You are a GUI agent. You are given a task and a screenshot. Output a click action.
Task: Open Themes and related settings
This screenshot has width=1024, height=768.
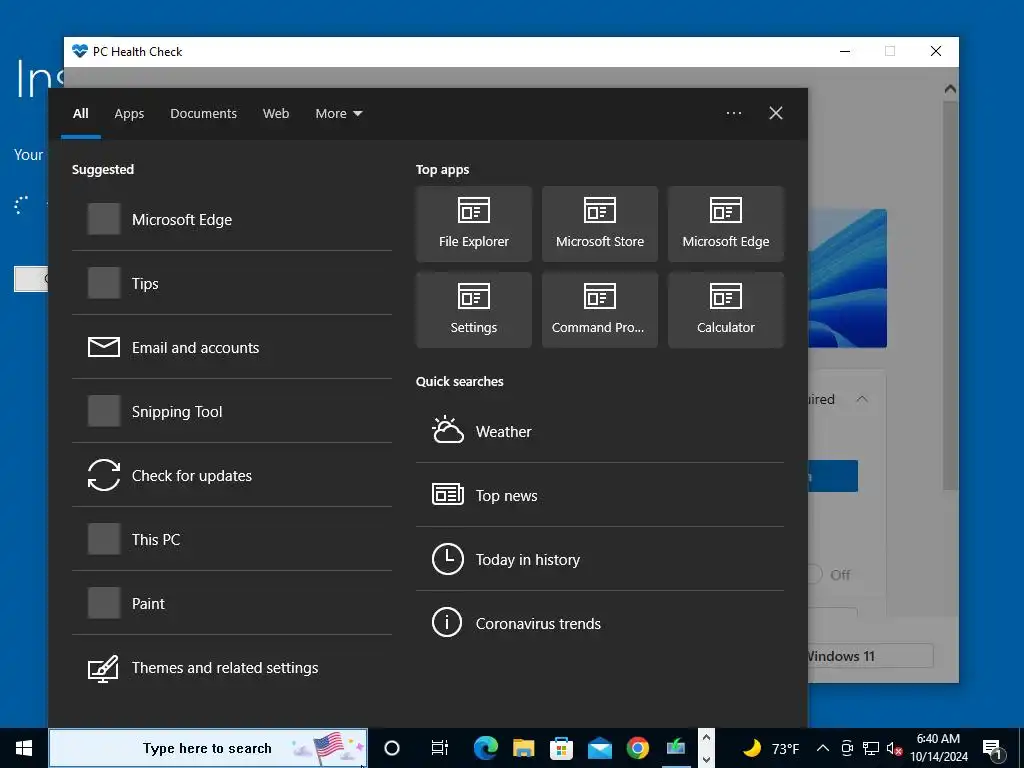click(232, 667)
